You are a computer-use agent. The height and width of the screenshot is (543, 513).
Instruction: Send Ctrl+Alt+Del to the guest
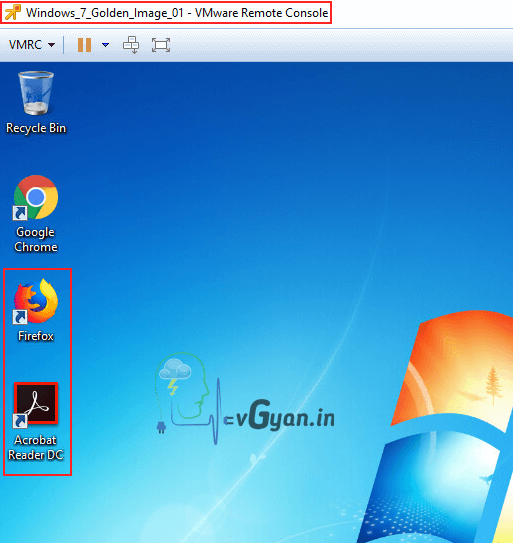(131, 45)
